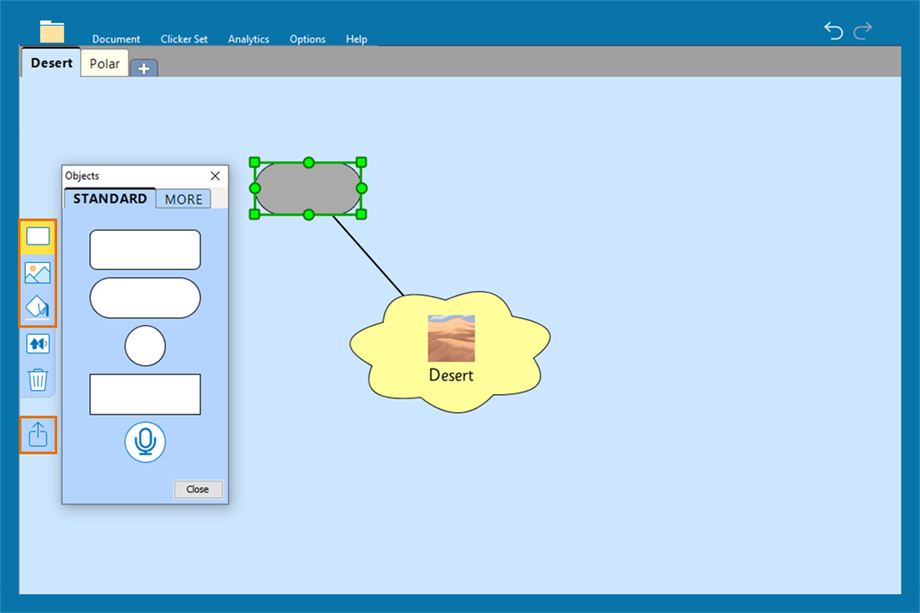Click the blue arrows icon above the trash
Image resolution: width=920 pixels, height=613 pixels.
coord(38,343)
